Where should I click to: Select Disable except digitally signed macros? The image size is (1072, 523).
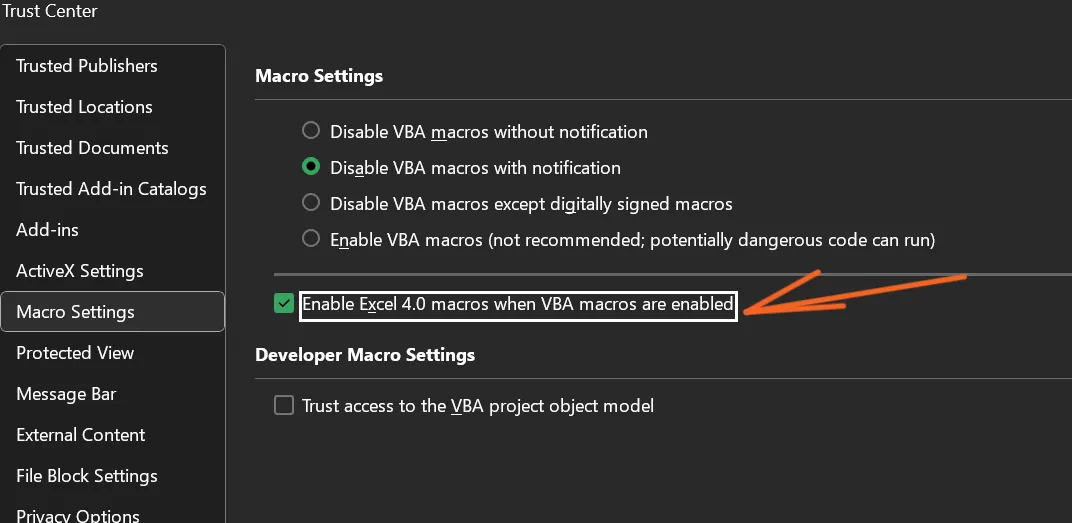(311, 203)
